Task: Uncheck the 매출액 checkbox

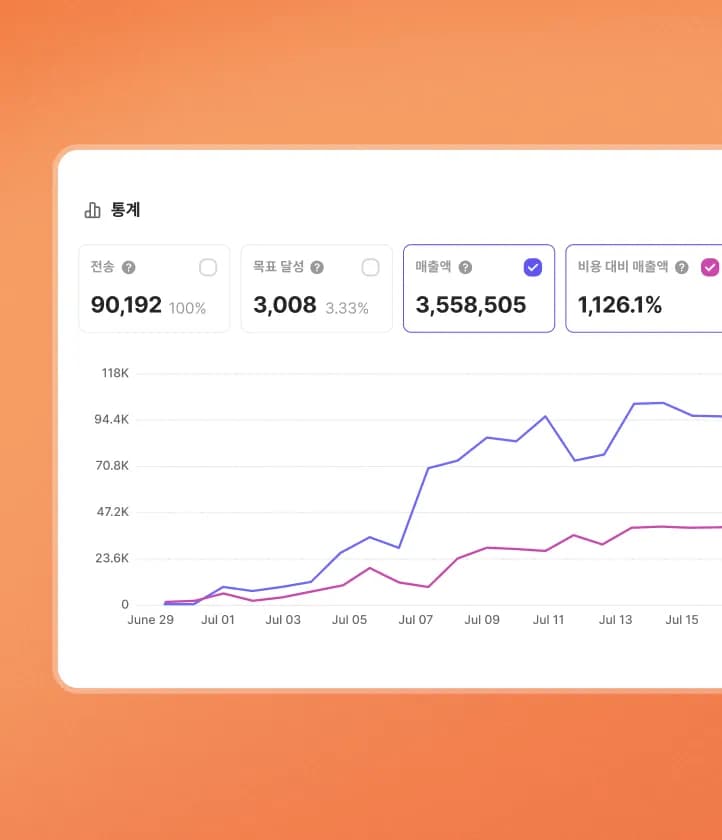Action: 533,267
